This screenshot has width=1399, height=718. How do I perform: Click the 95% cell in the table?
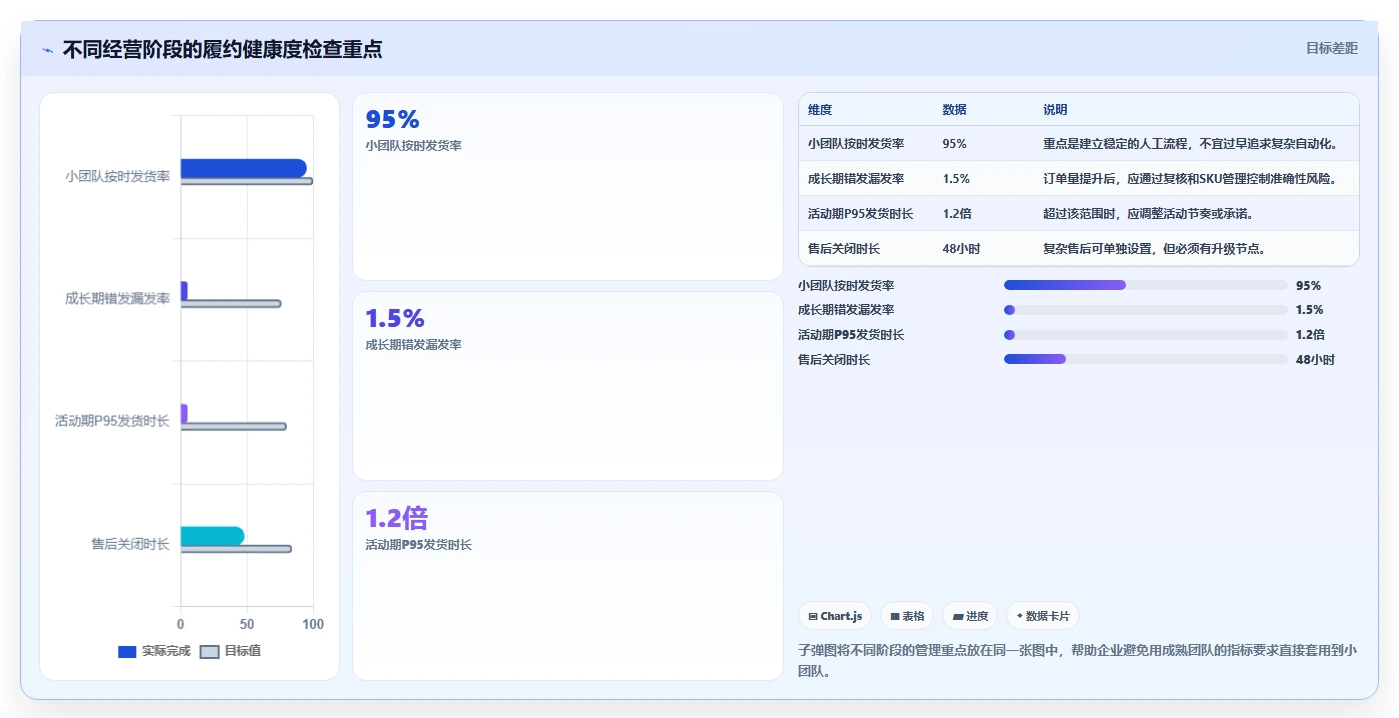point(954,143)
